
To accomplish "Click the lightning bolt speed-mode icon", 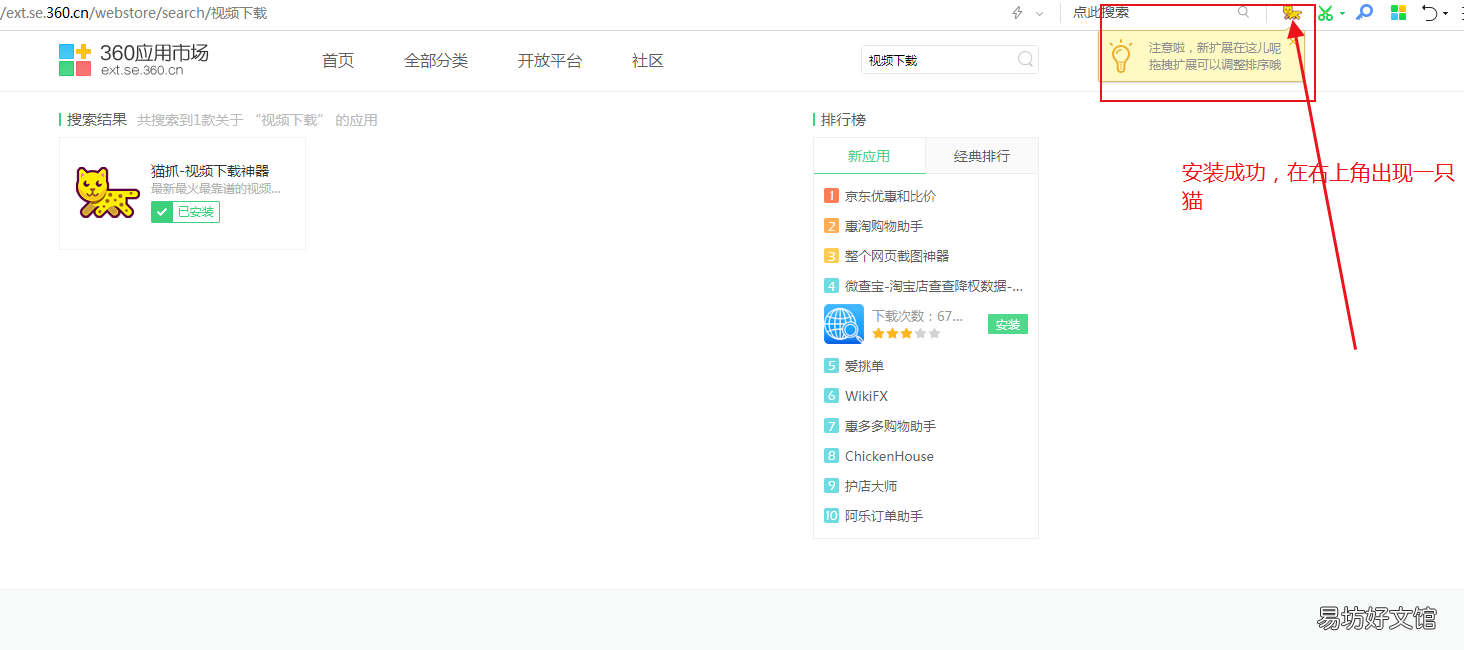I will pyautogui.click(x=1018, y=13).
